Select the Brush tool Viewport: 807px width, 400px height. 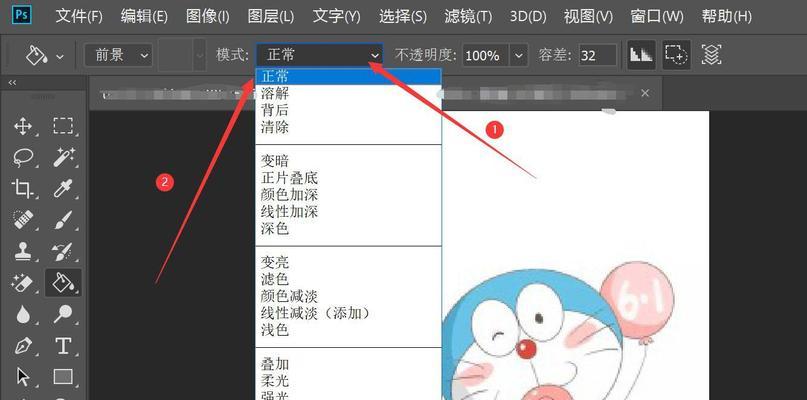pos(63,220)
